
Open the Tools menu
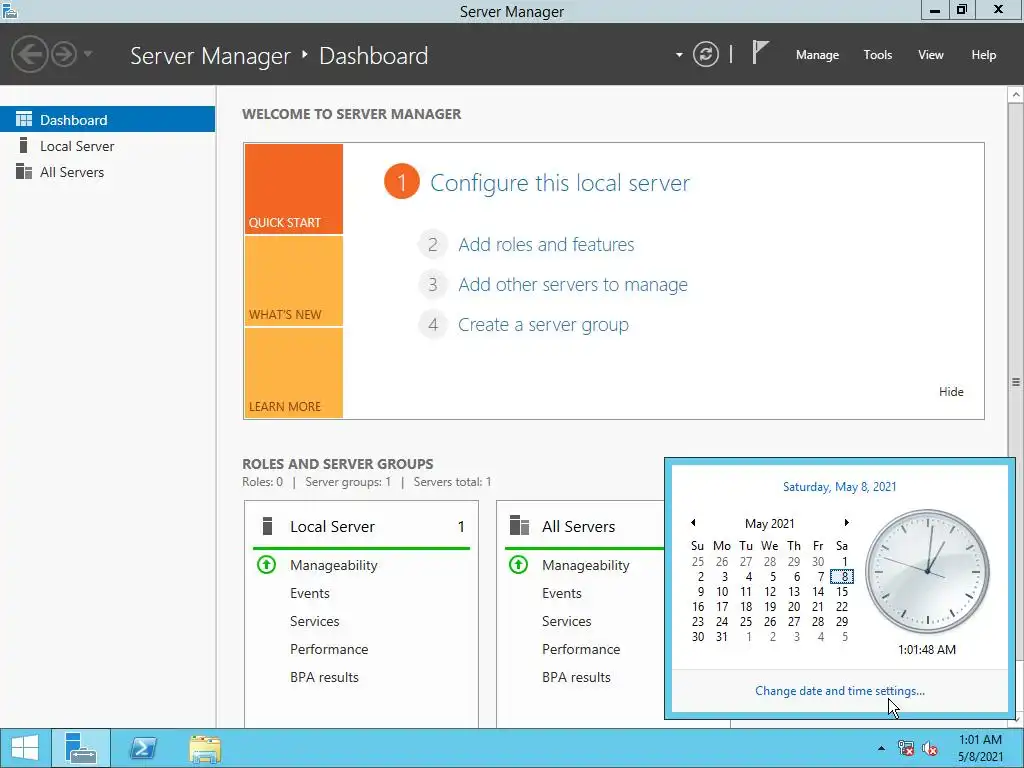coord(877,55)
